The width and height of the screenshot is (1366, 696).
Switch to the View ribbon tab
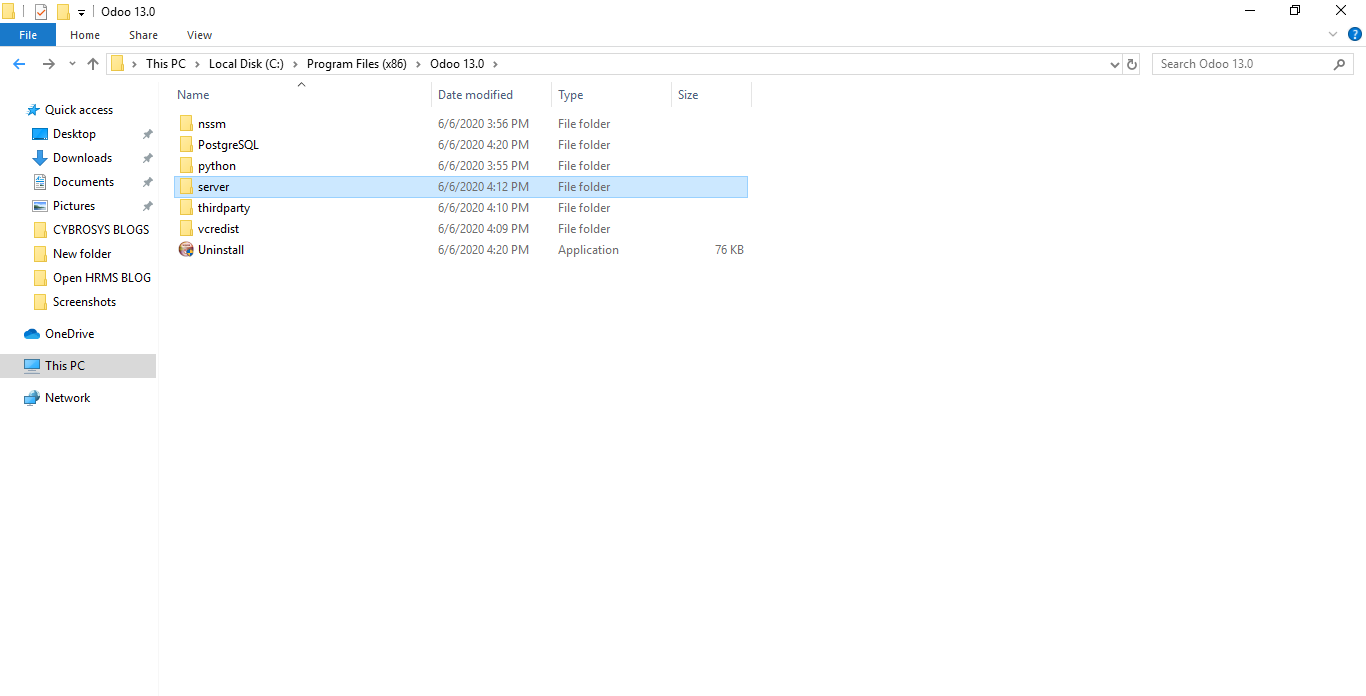[199, 35]
